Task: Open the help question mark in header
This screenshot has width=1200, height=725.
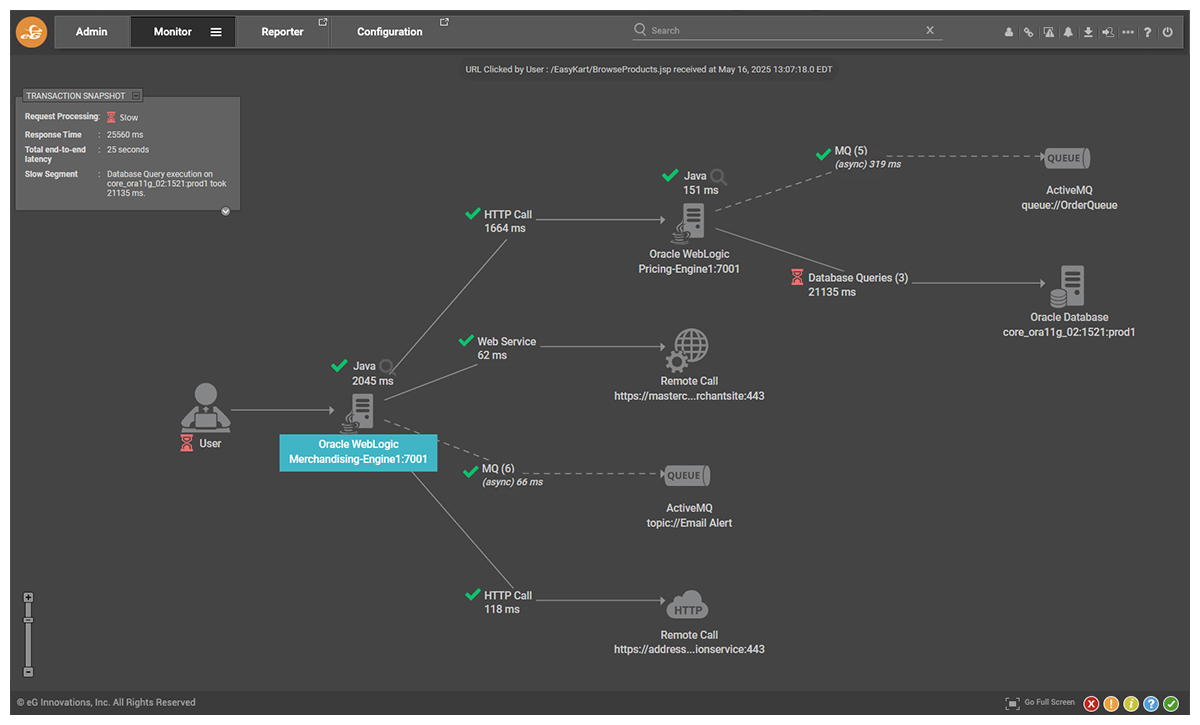Action: pyautogui.click(x=1148, y=32)
